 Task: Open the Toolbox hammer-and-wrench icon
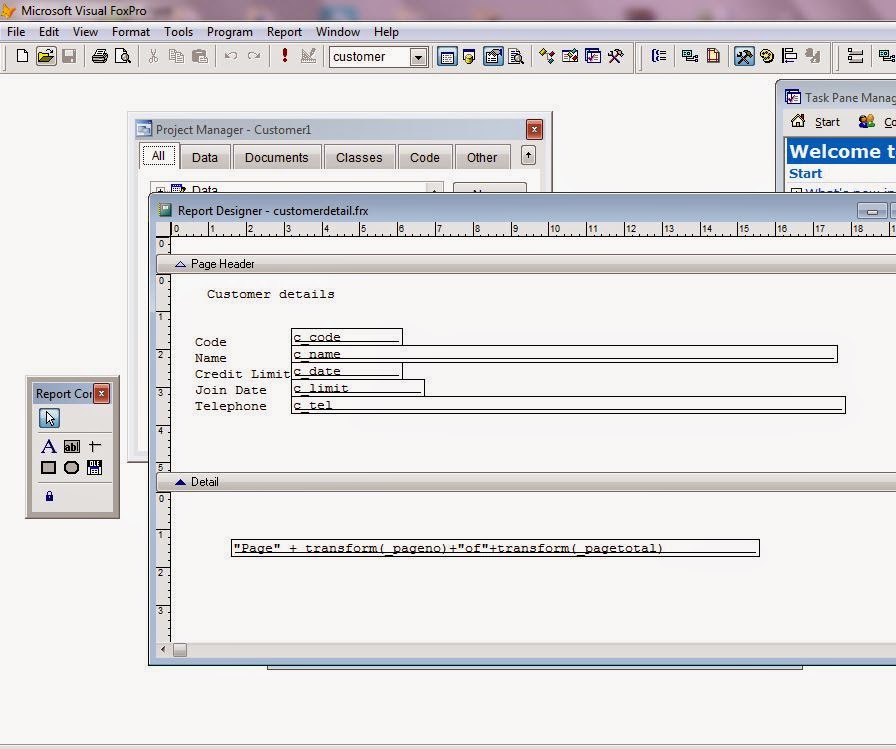point(616,56)
